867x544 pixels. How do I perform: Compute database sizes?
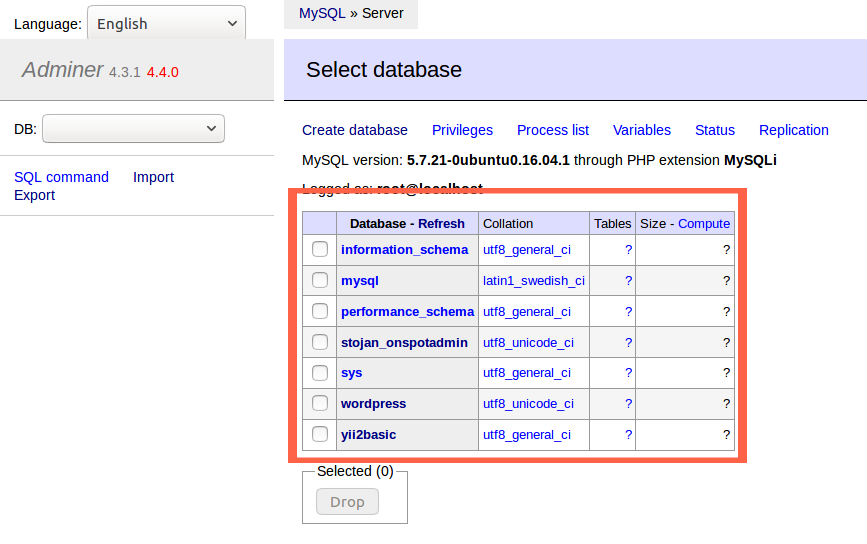click(x=704, y=223)
